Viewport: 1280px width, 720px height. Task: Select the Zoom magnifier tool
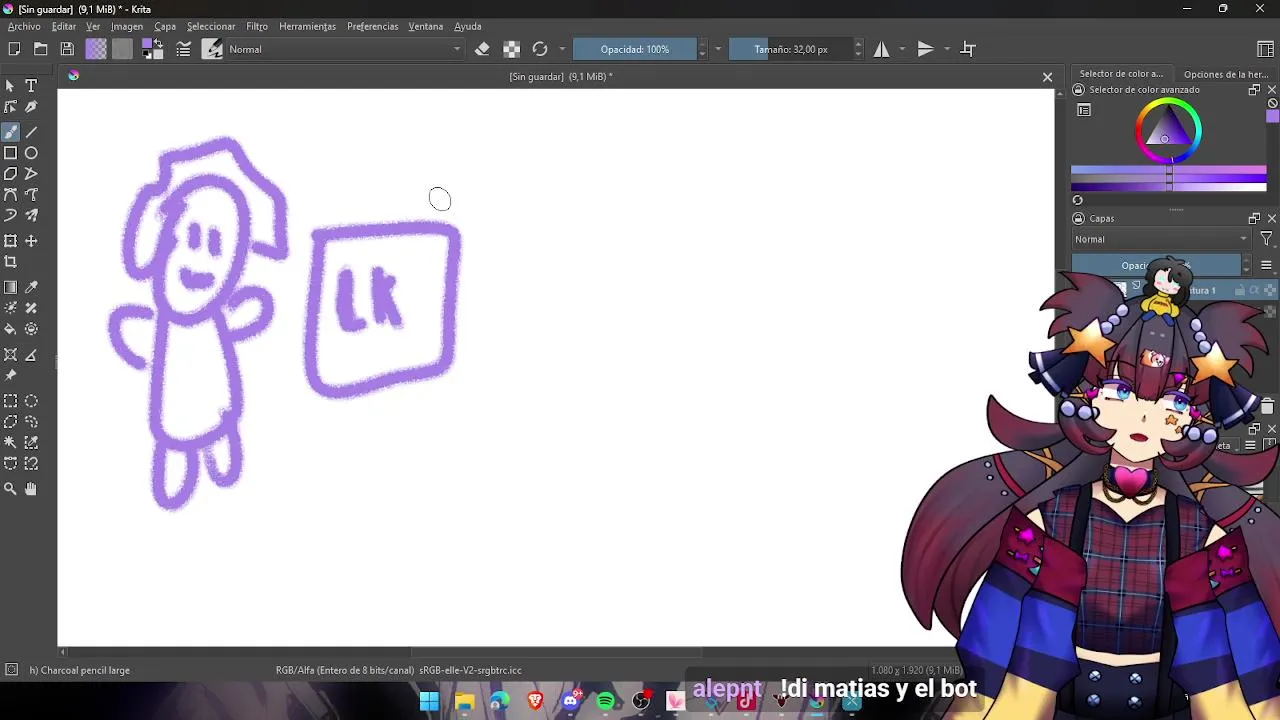[10, 489]
